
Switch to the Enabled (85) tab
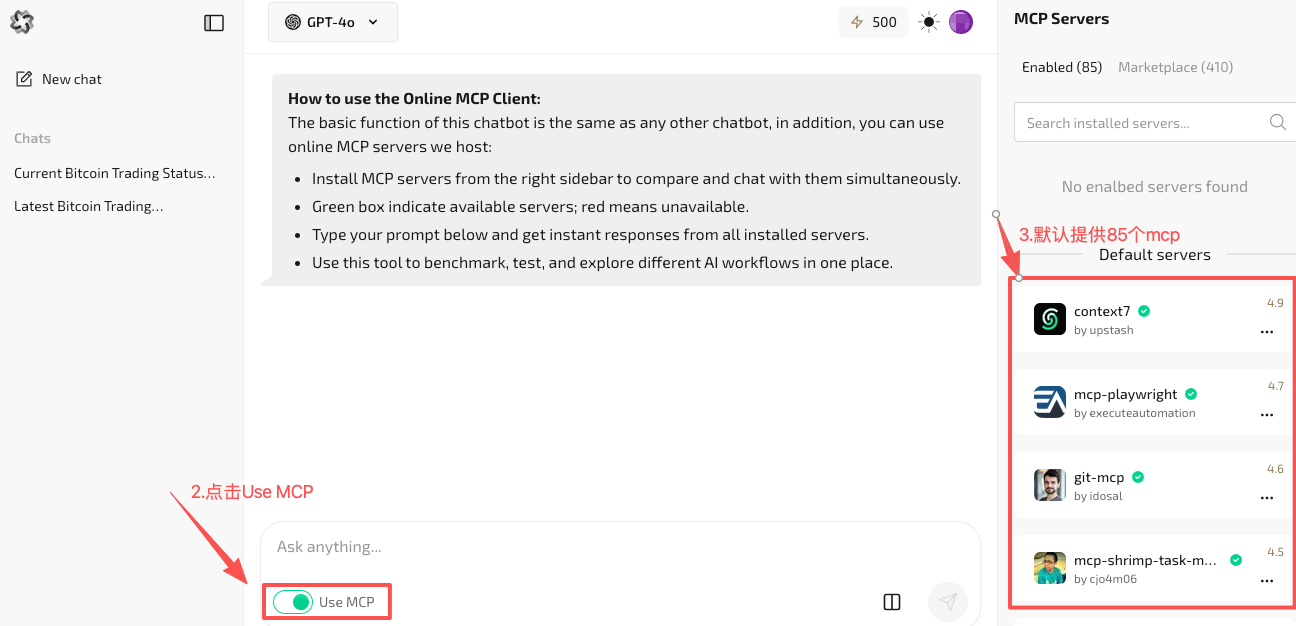pos(1062,67)
